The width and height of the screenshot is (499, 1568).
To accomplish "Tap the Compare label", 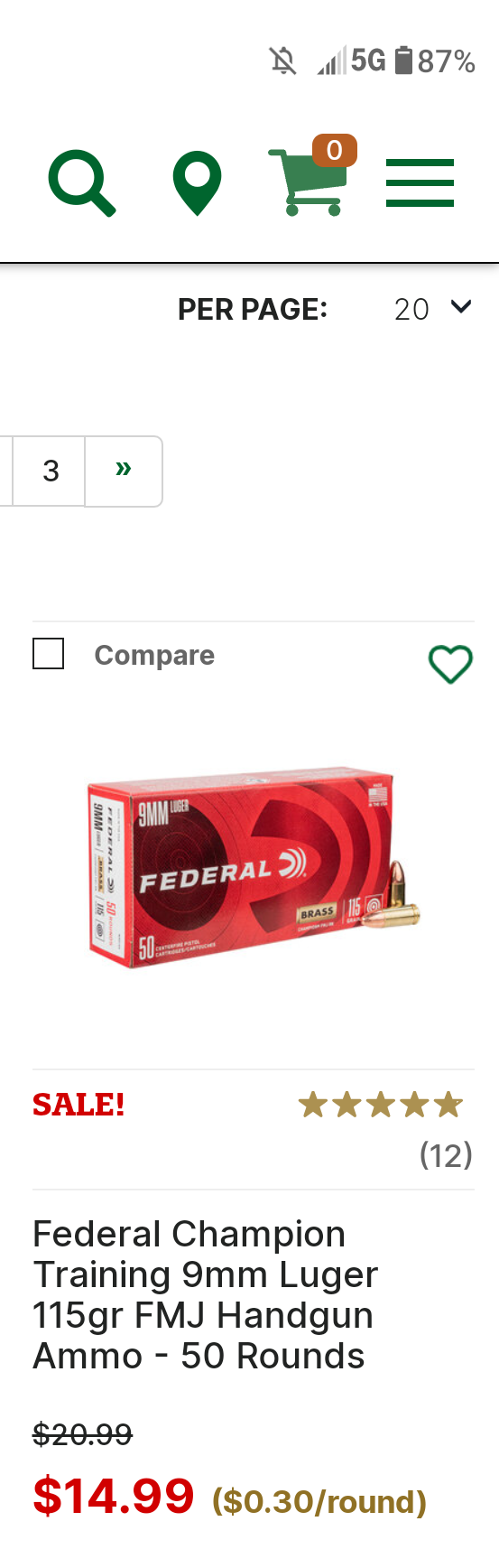I will pos(154,655).
